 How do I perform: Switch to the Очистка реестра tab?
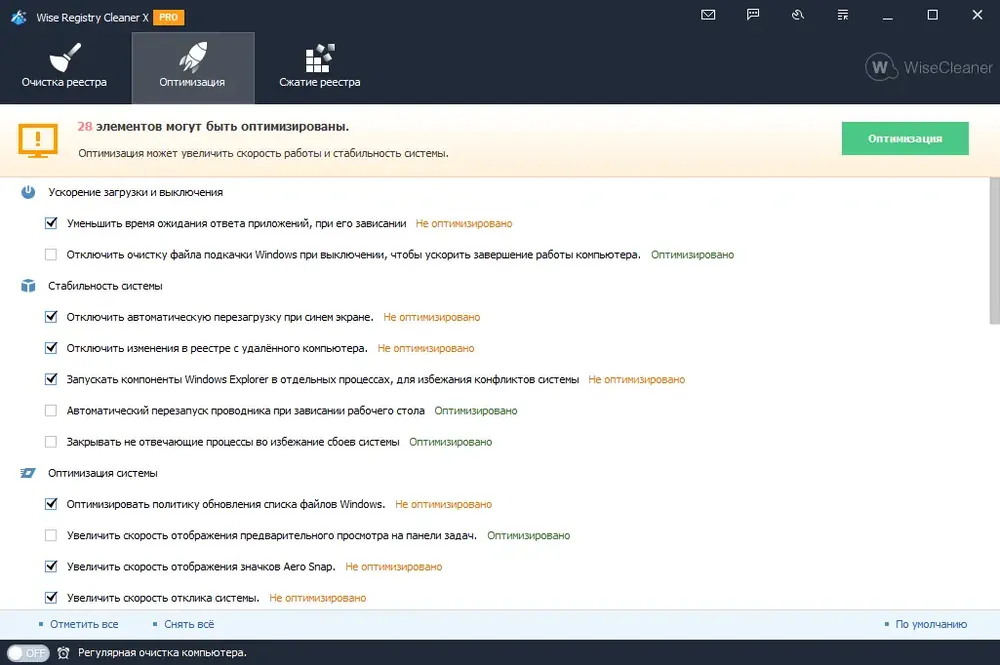pos(64,68)
